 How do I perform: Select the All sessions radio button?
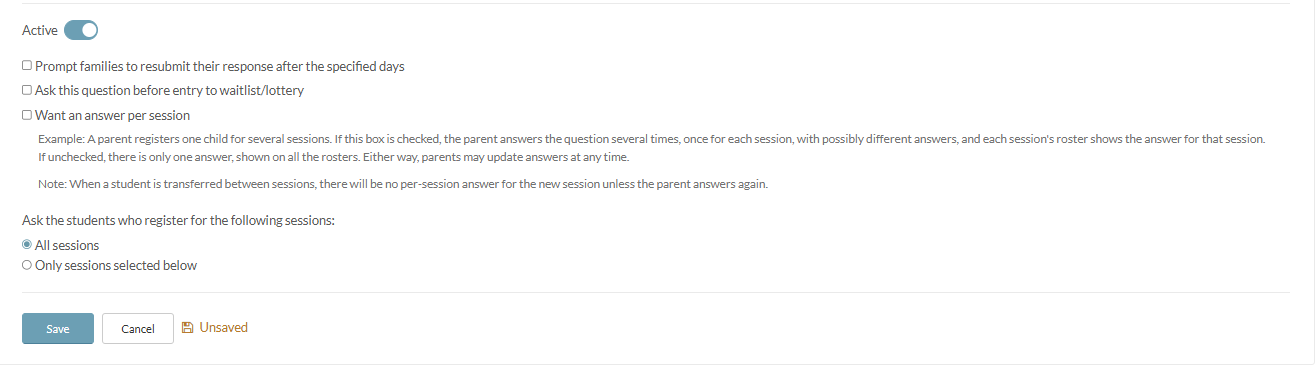27,245
